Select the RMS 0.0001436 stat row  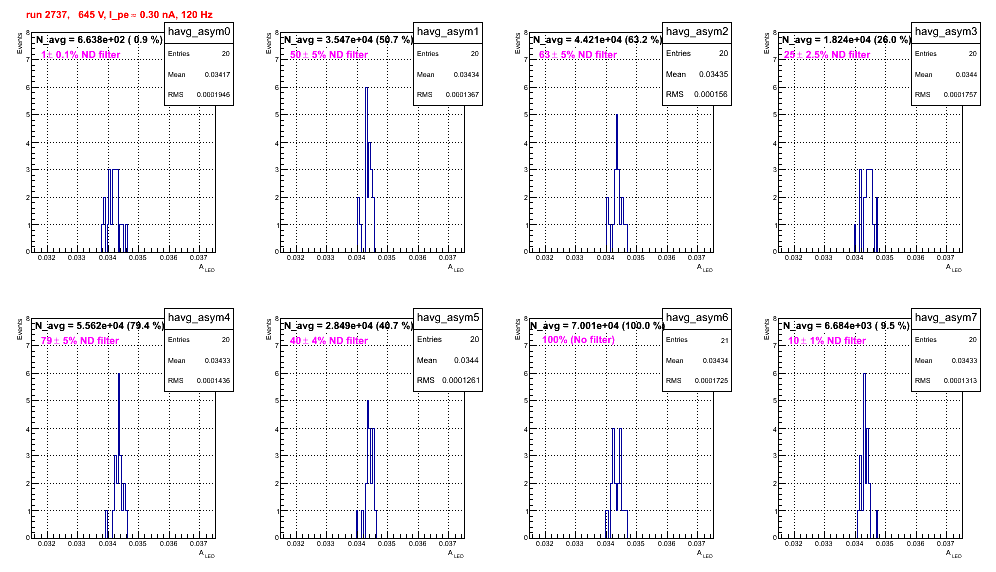click(x=199, y=381)
